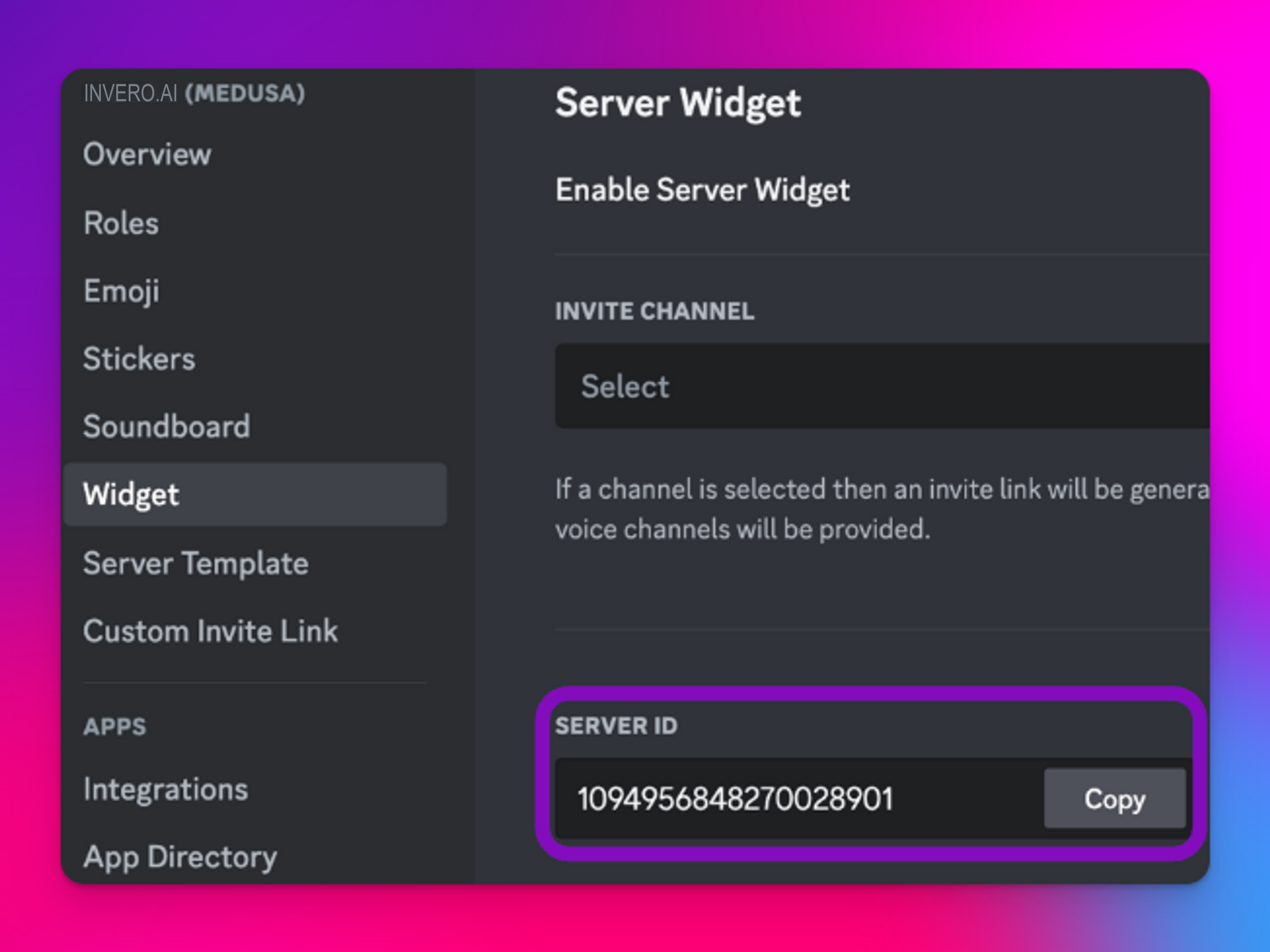Click the Enable Server Widget label
Viewport: 1270px width, 952px height.
pos(702,190)
